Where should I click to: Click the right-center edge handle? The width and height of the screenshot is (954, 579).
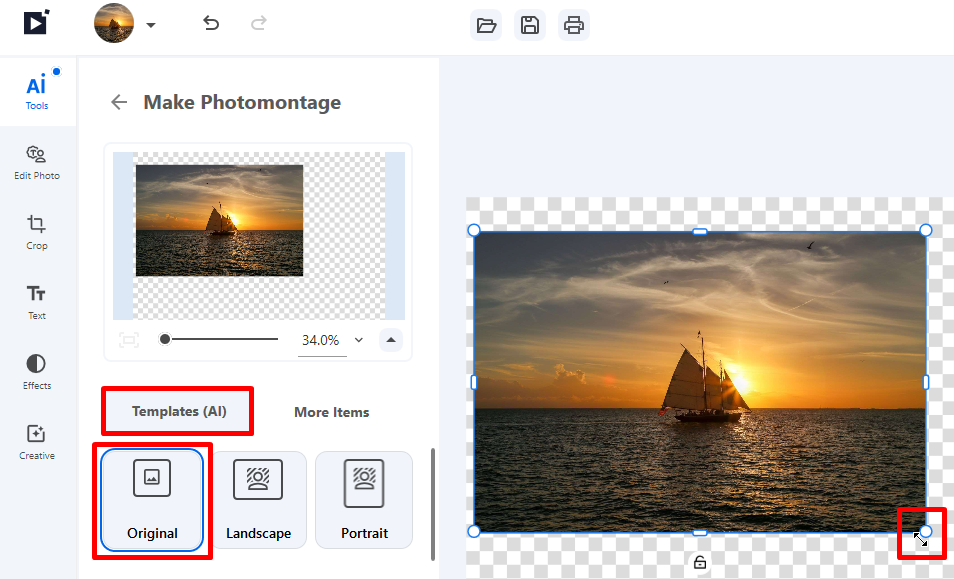(x=926, y=382)
